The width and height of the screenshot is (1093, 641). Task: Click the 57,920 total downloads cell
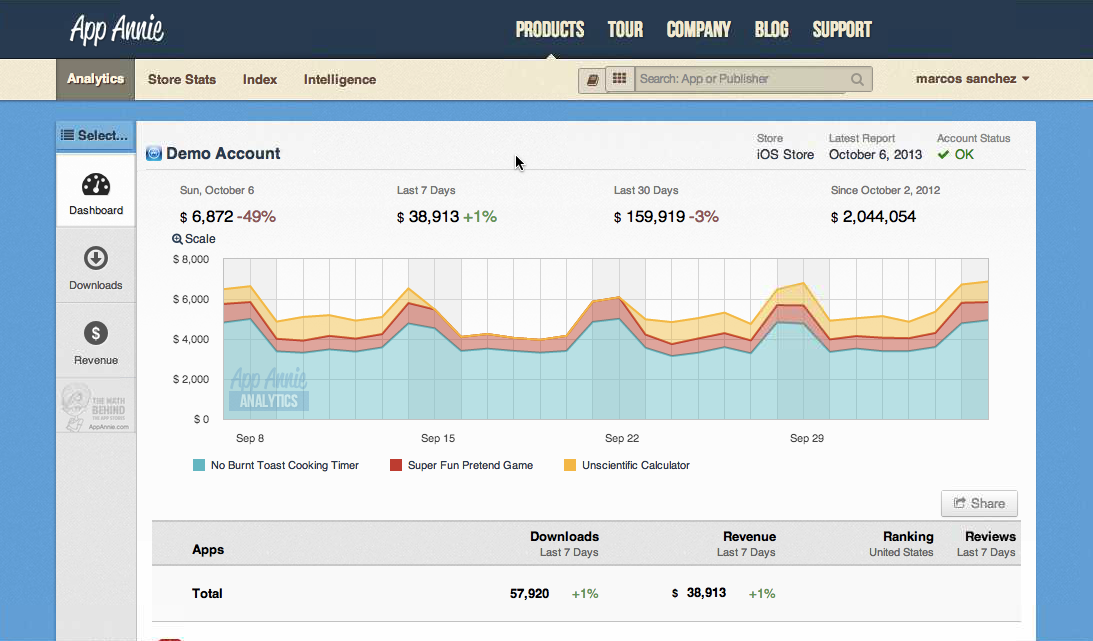coord(529,594)
